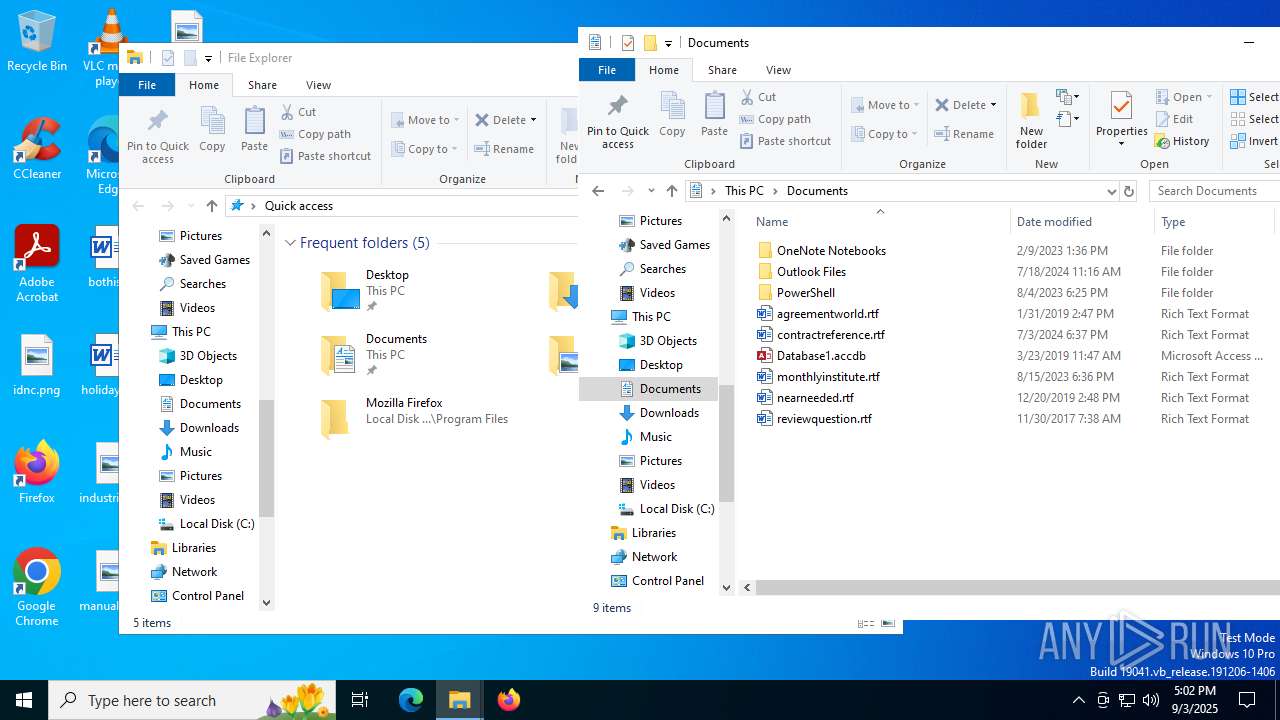This screenshot has width=1280, height=720.
Task: Click Pin to Quick access in File Explorer window
Action: [x=158, y=136]
